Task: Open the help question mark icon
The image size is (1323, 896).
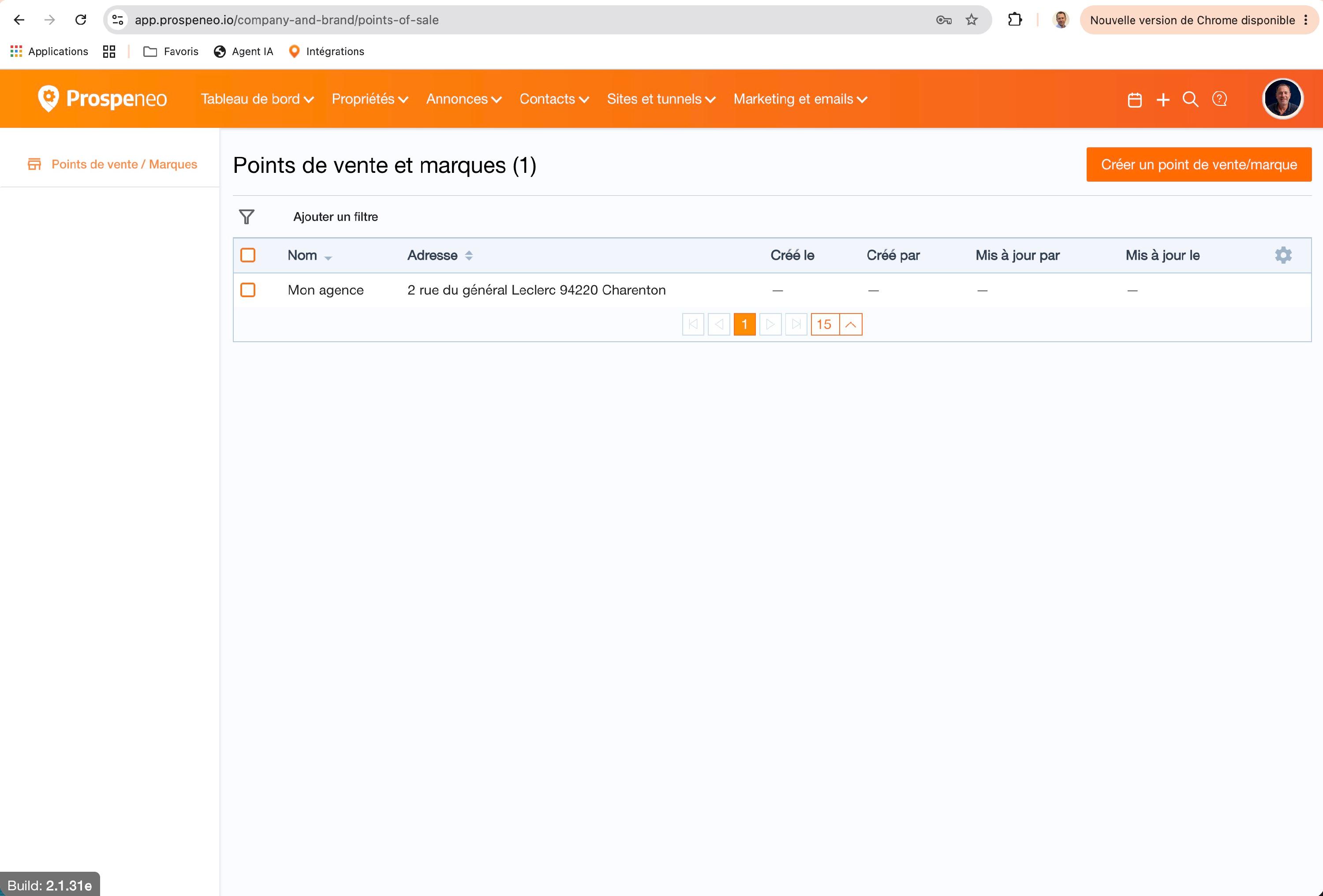Action: [x=1219, y=99]
